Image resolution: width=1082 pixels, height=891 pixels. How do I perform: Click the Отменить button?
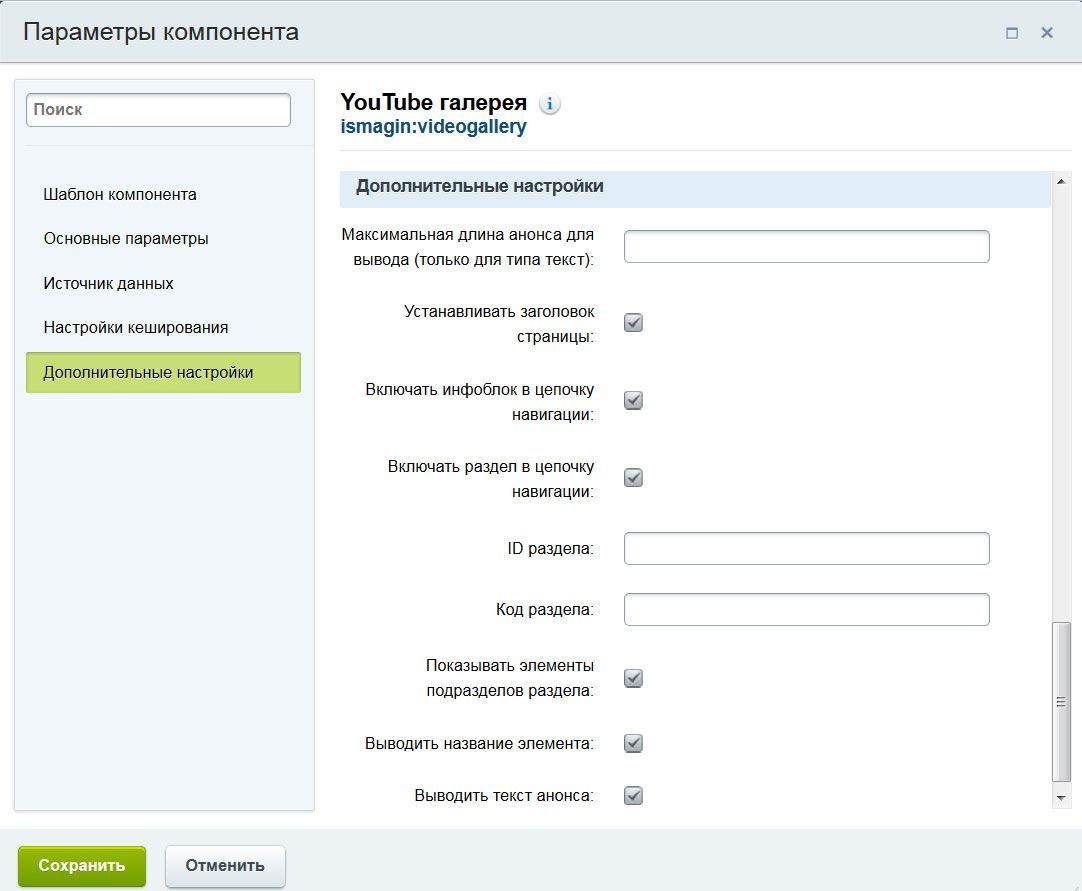tap(225, 866)
